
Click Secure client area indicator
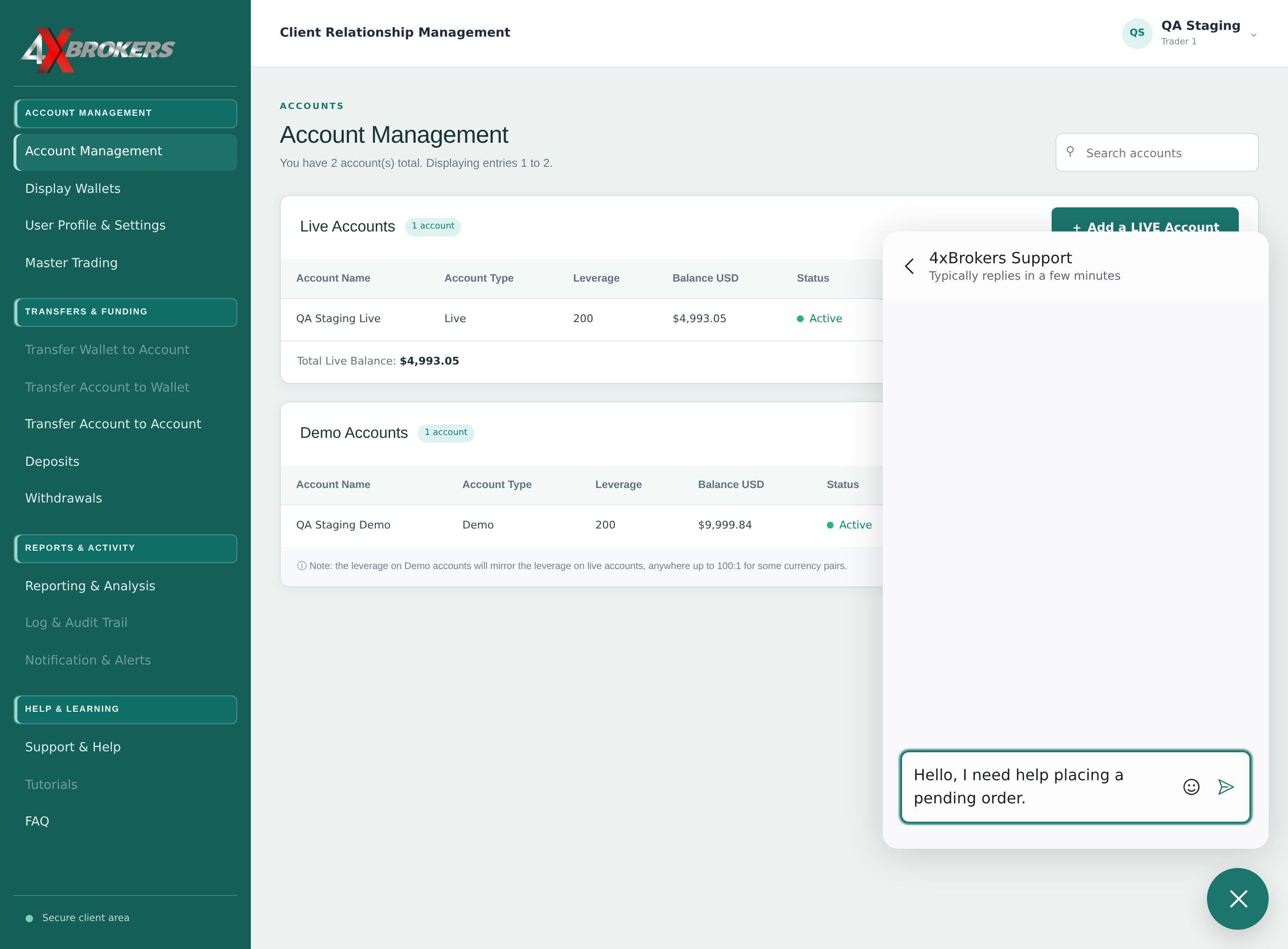click(x=78, y=917)
